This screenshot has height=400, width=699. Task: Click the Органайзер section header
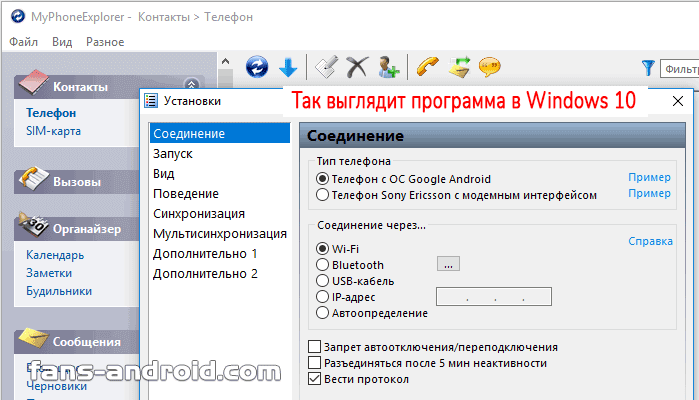(77, 229)
